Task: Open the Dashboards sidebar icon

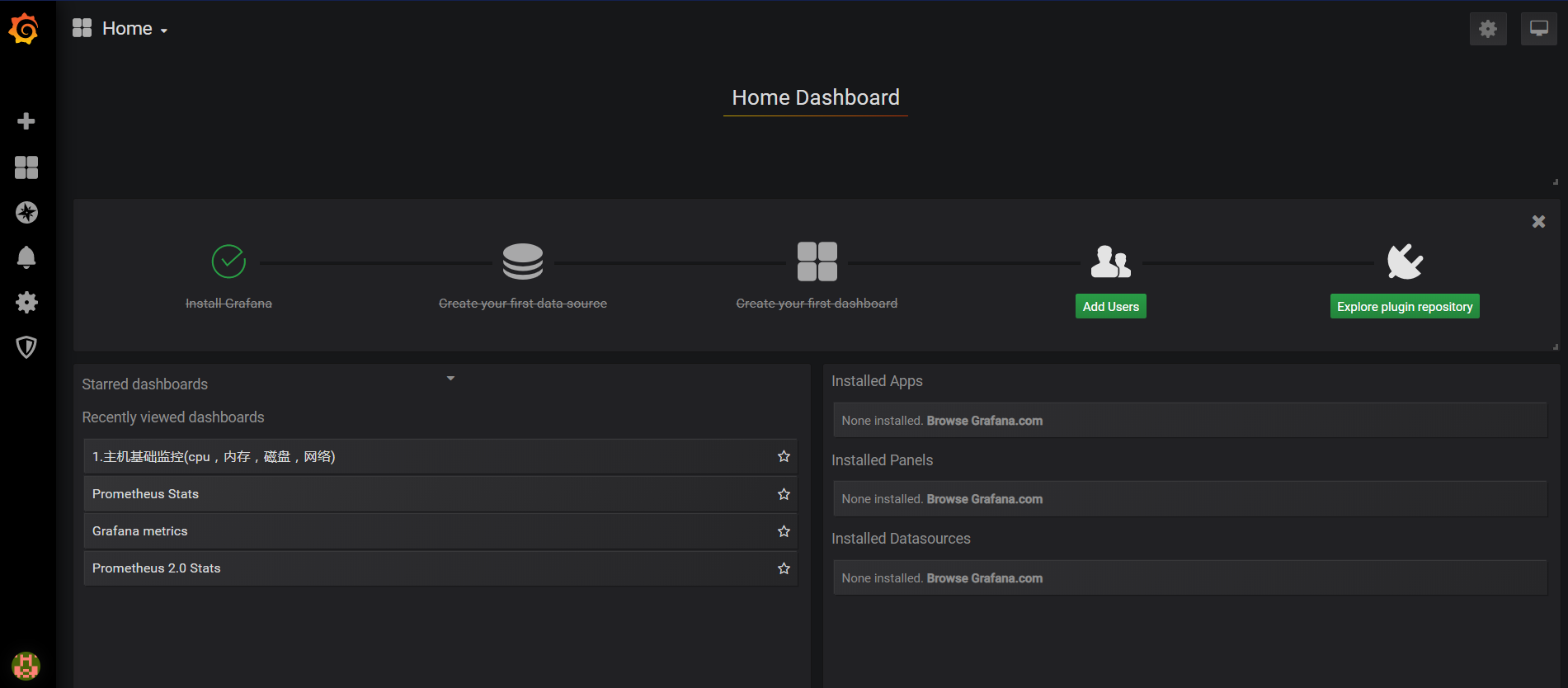Action: (26, 167)
